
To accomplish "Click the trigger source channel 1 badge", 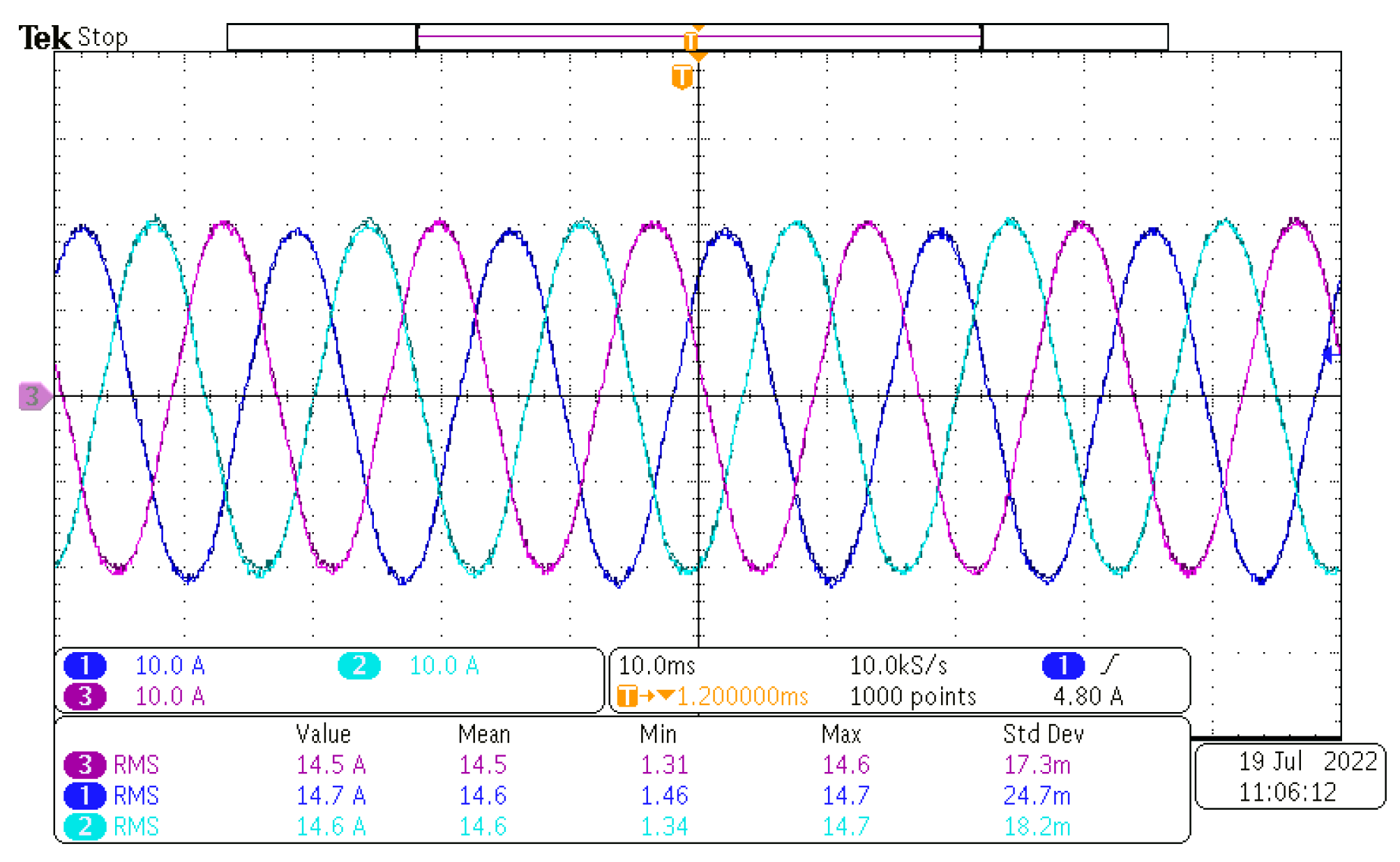I will pos(1062,665).
